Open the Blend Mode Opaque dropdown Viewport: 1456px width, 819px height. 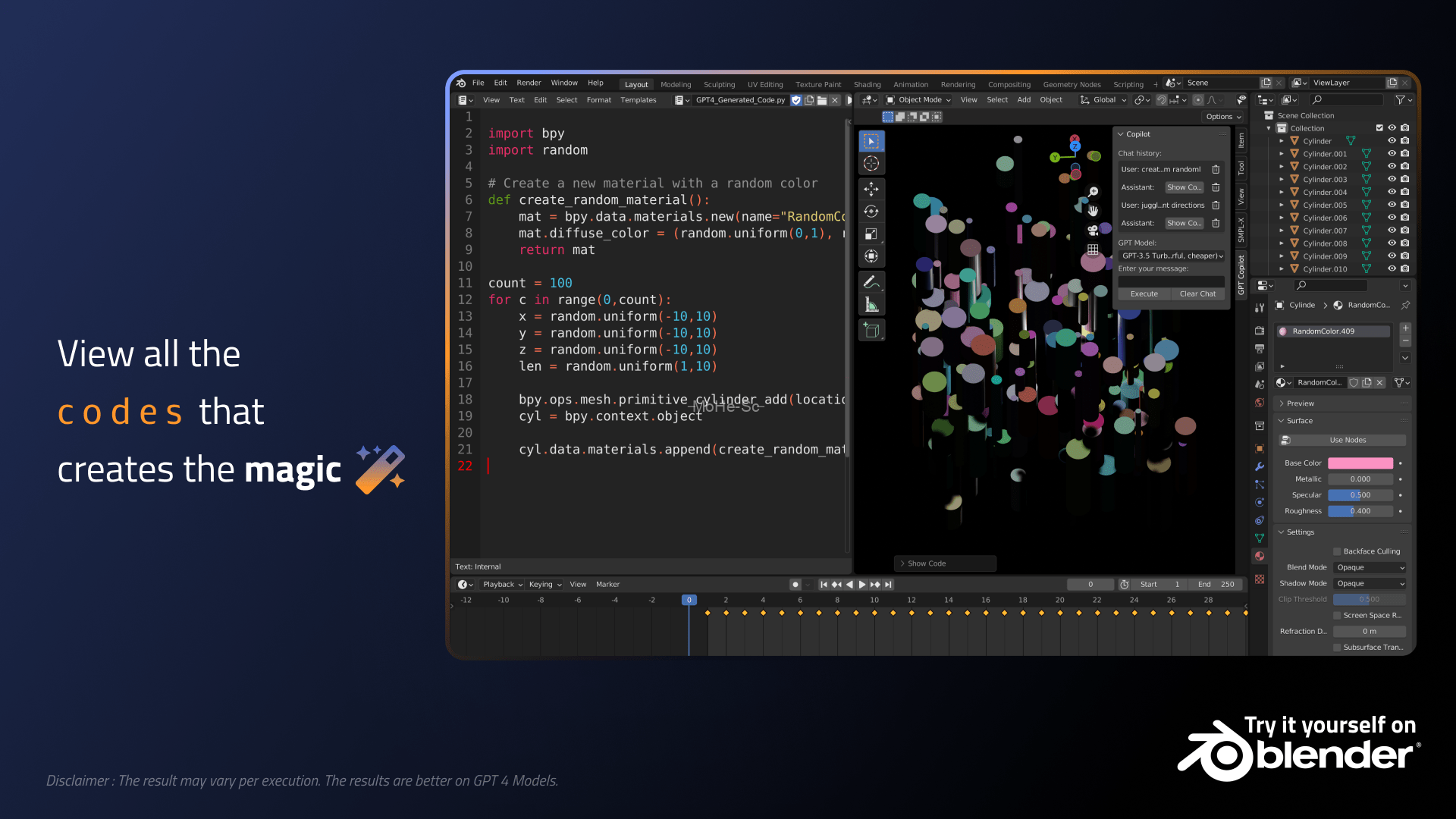coord(1370,567)
